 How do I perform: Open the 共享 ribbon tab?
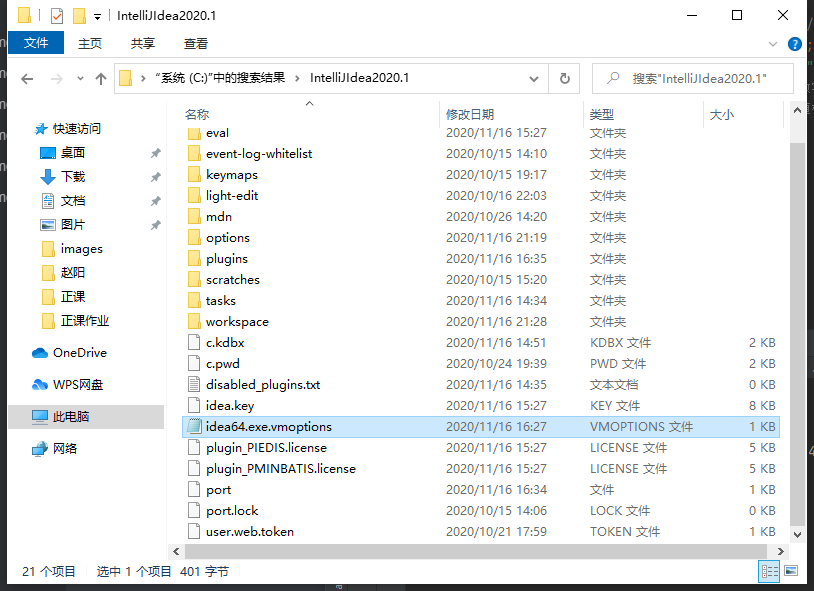[143, 44]
